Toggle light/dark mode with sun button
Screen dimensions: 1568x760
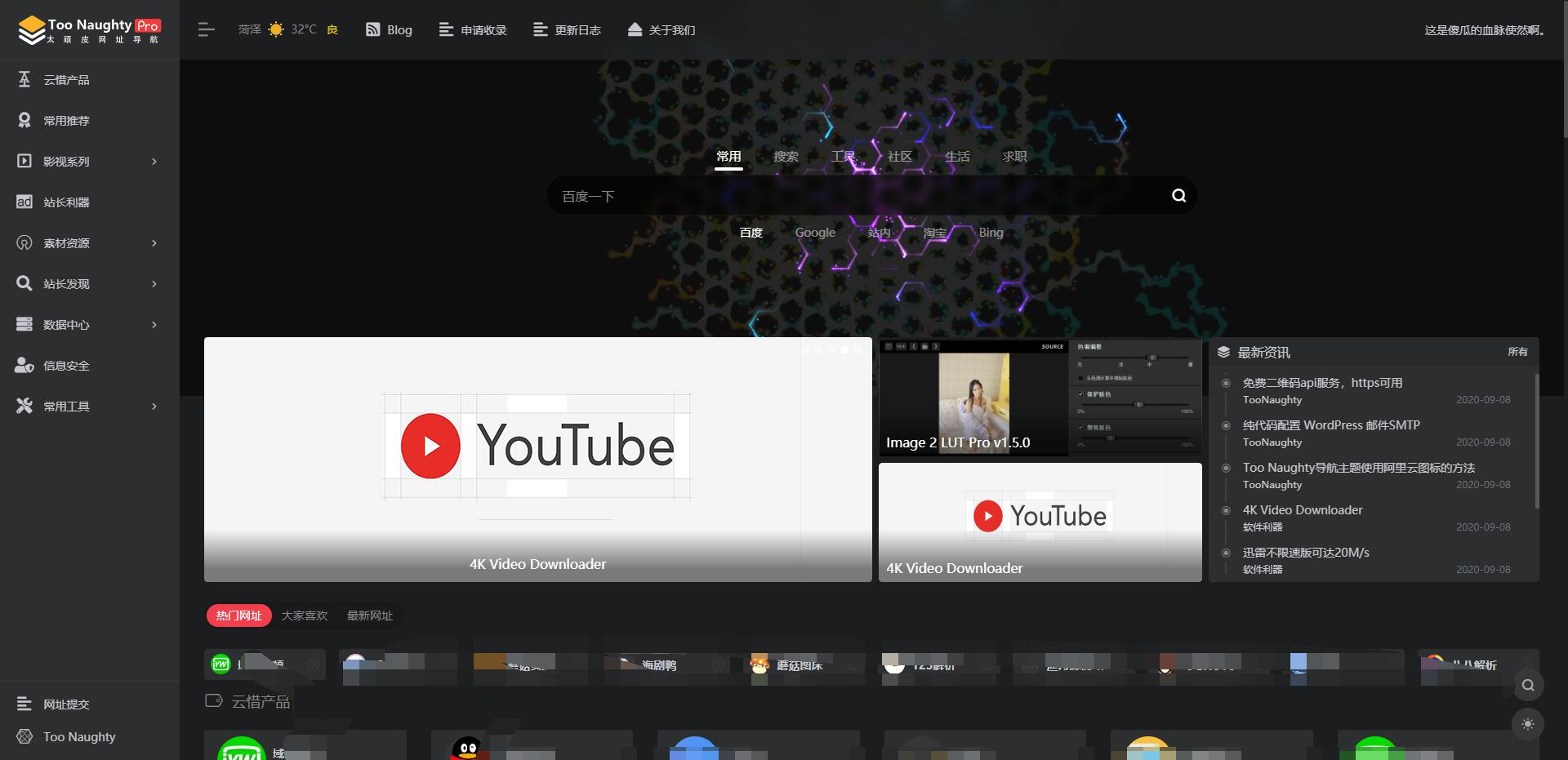(x=1528, y=724)
